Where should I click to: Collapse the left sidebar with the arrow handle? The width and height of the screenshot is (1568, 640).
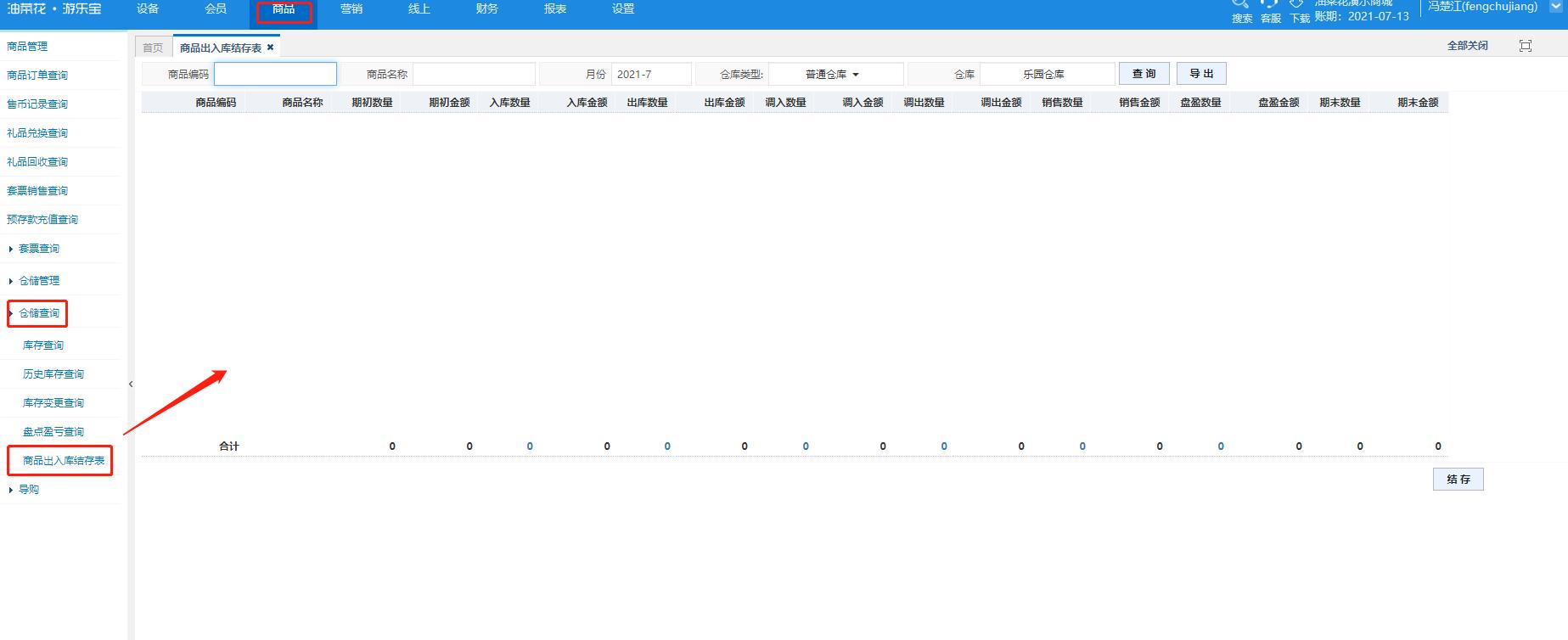tap(131, 385)
